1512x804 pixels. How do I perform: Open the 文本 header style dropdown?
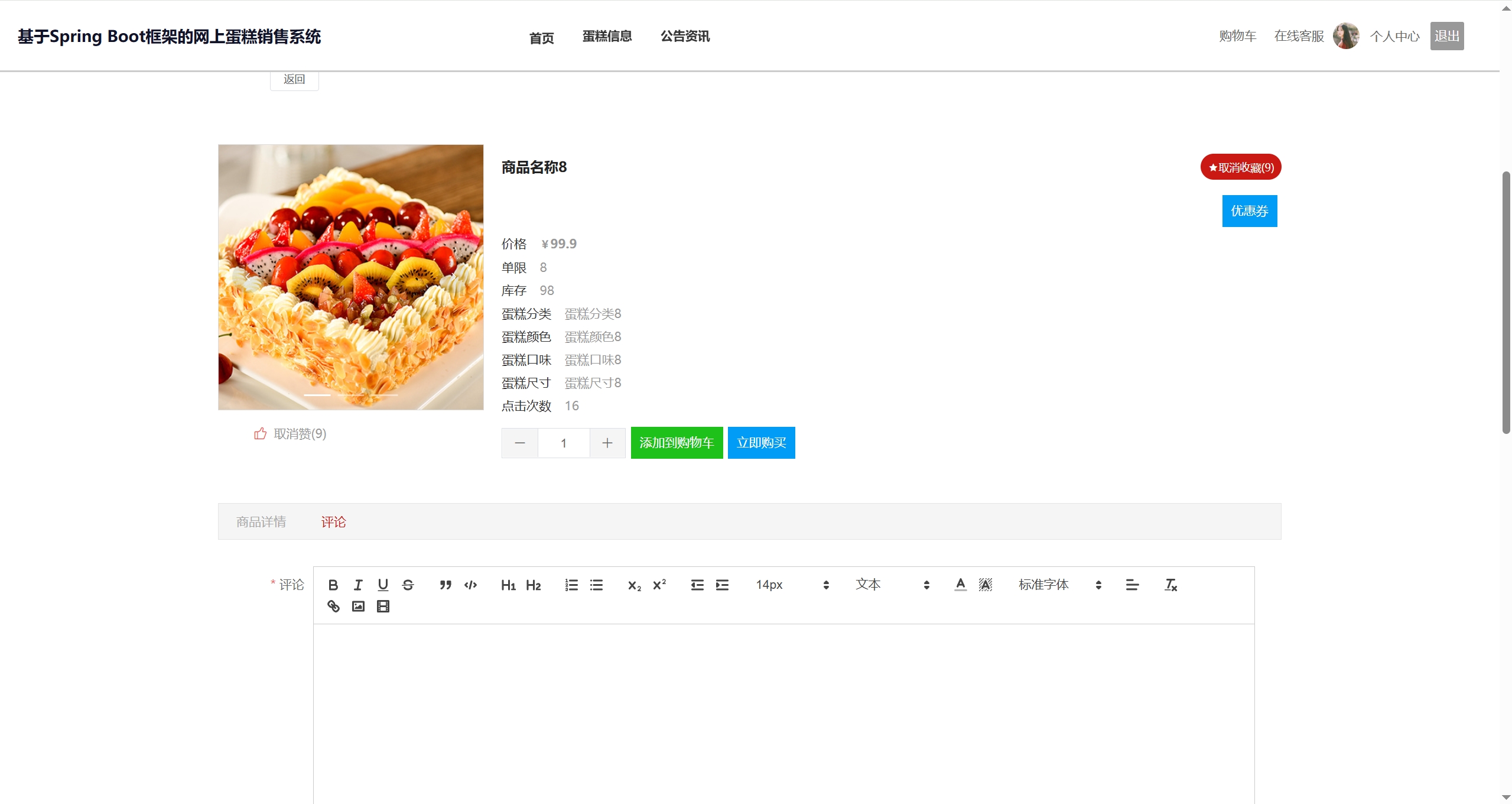coord(893,585)
